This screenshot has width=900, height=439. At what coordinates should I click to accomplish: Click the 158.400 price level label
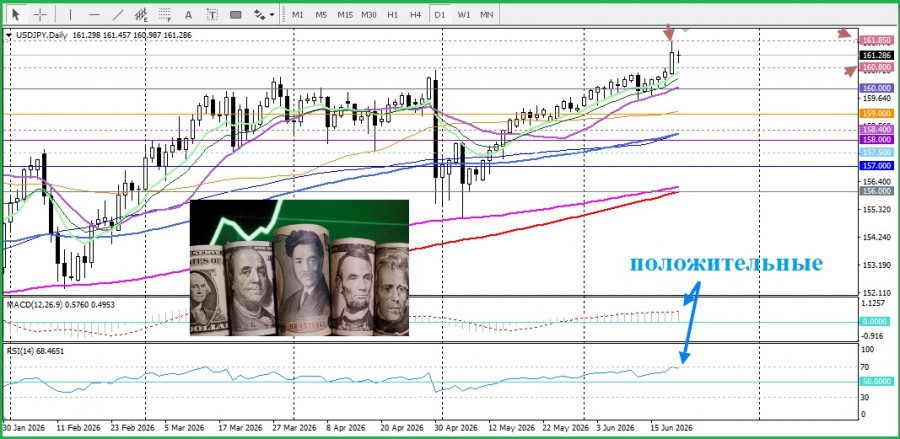(x=876, y=130)
